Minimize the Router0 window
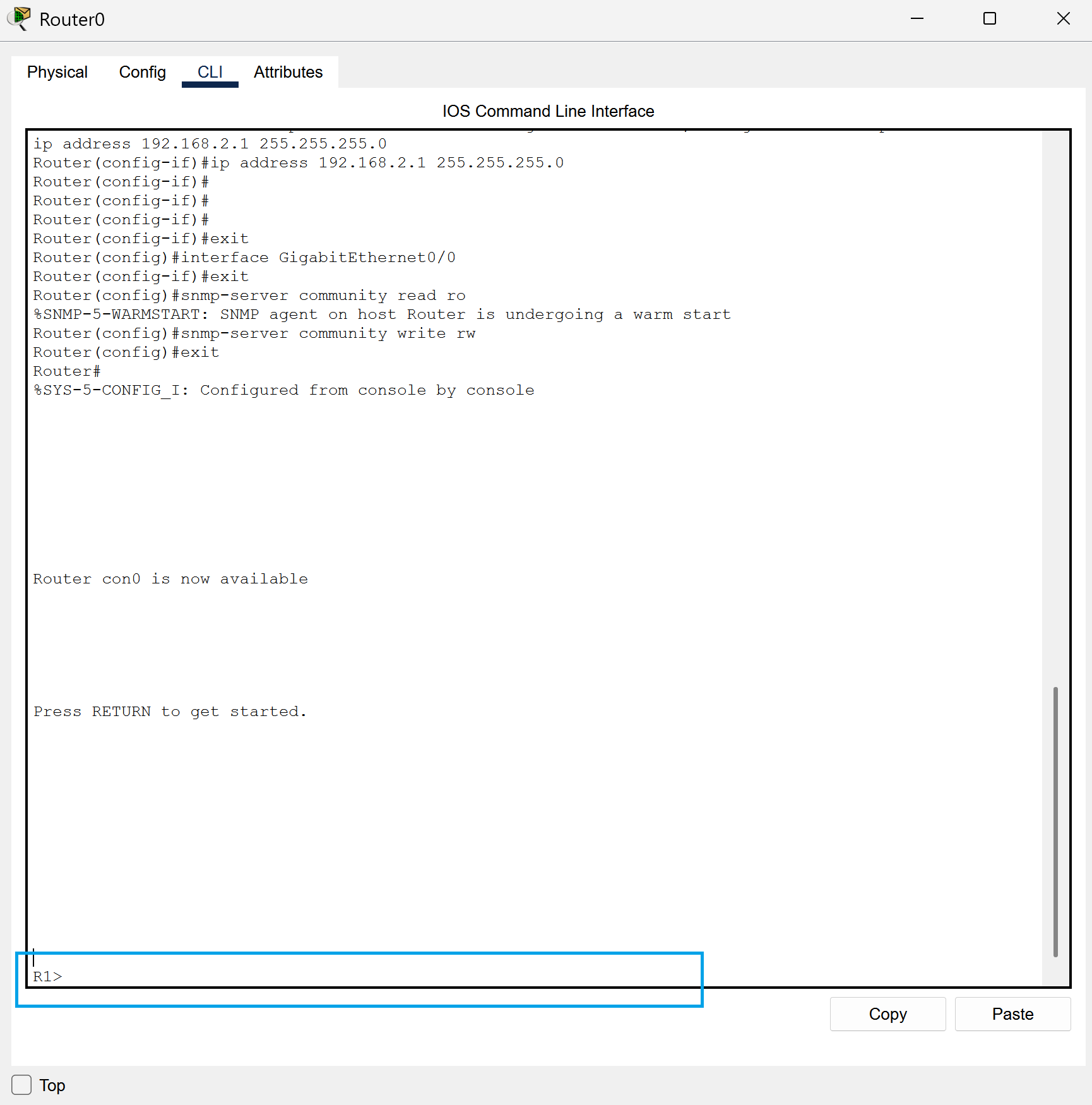Screen dimensions: 1092x1105 (x=917, y=19)
